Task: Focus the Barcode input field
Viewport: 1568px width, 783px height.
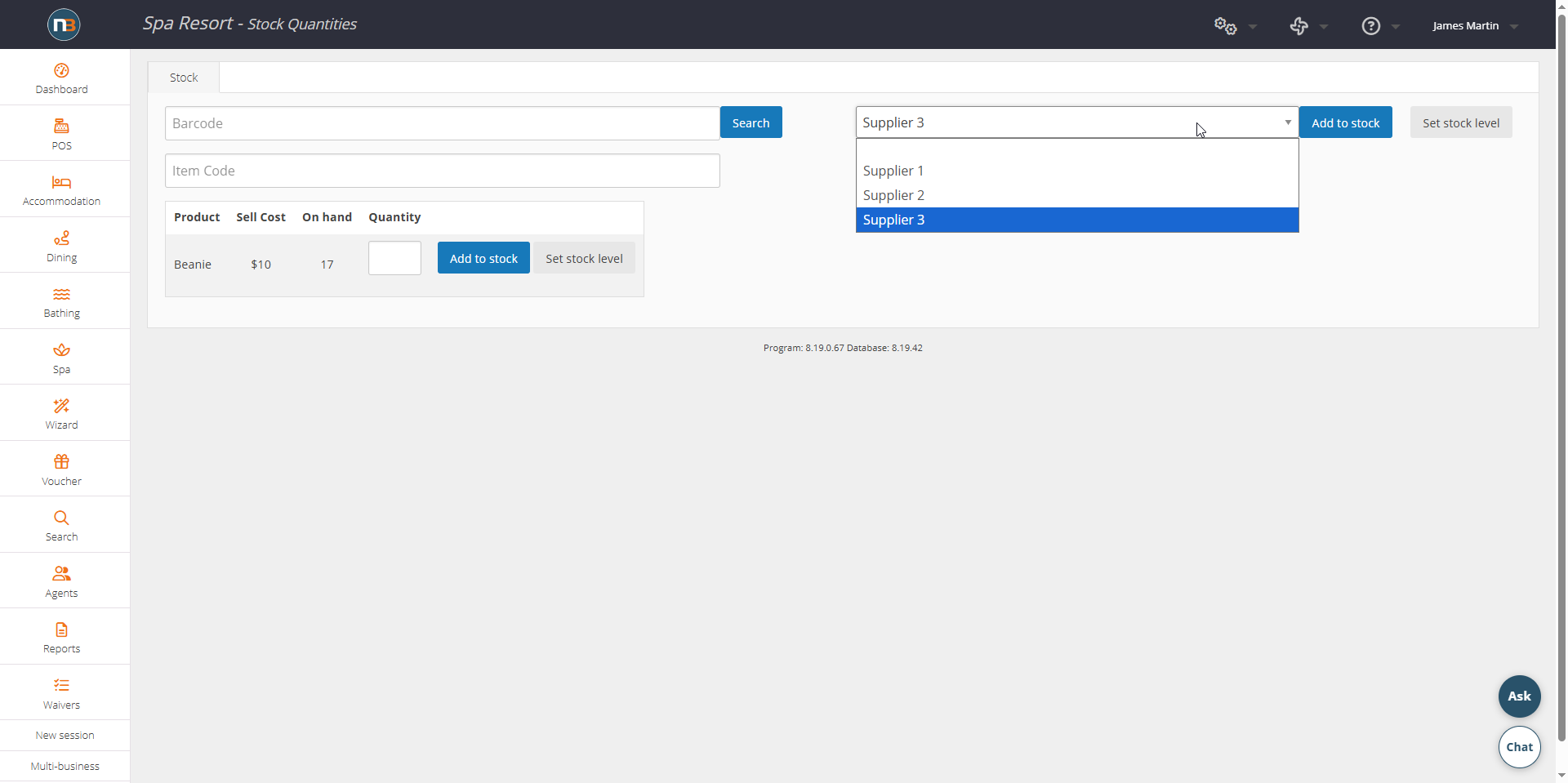Action: coord(442,123)
